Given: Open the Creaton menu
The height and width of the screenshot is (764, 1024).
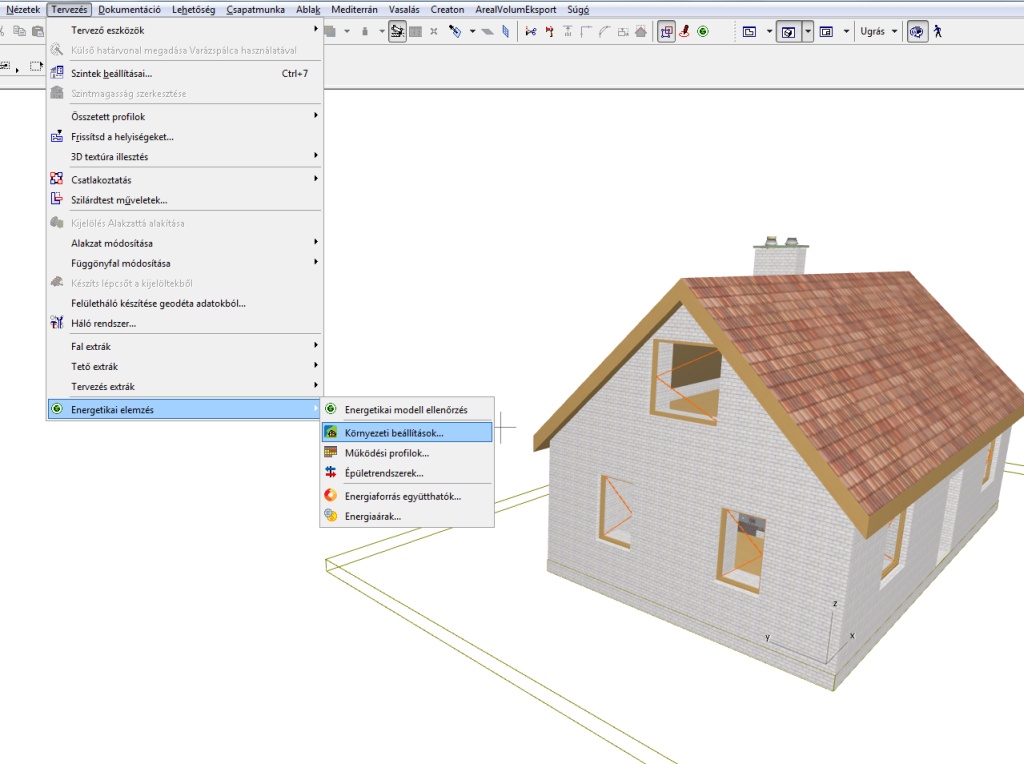Looking at the screenshot, I should pos(447,10).
